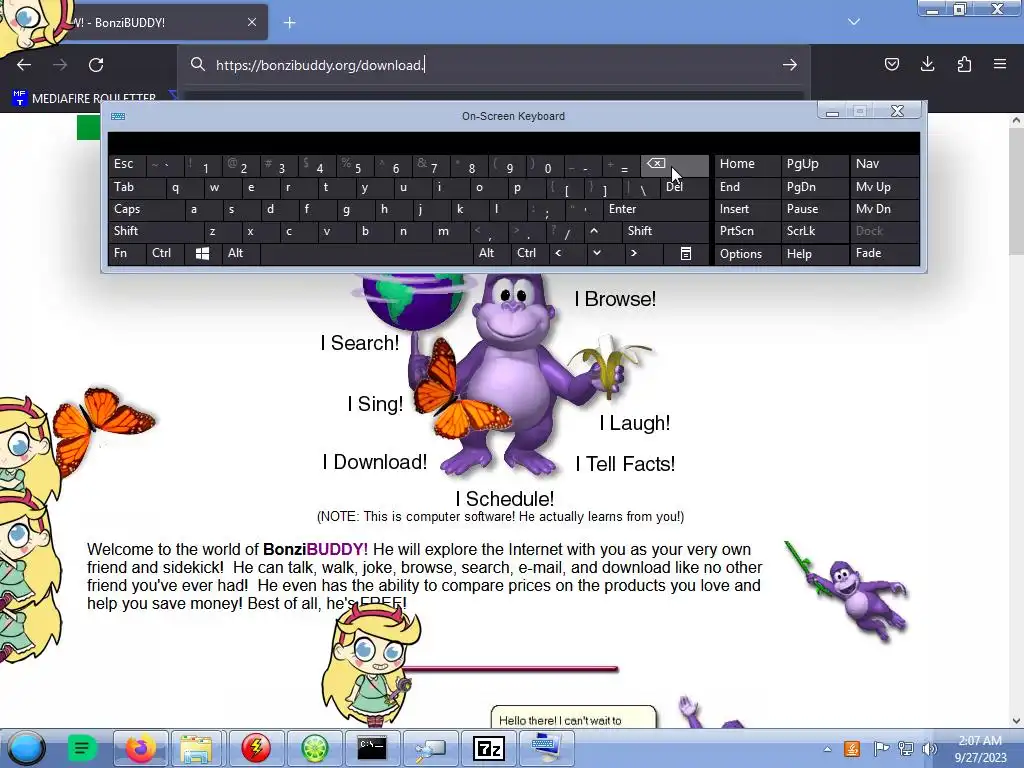
Task: Click the PgUp key
Action: 814,165
